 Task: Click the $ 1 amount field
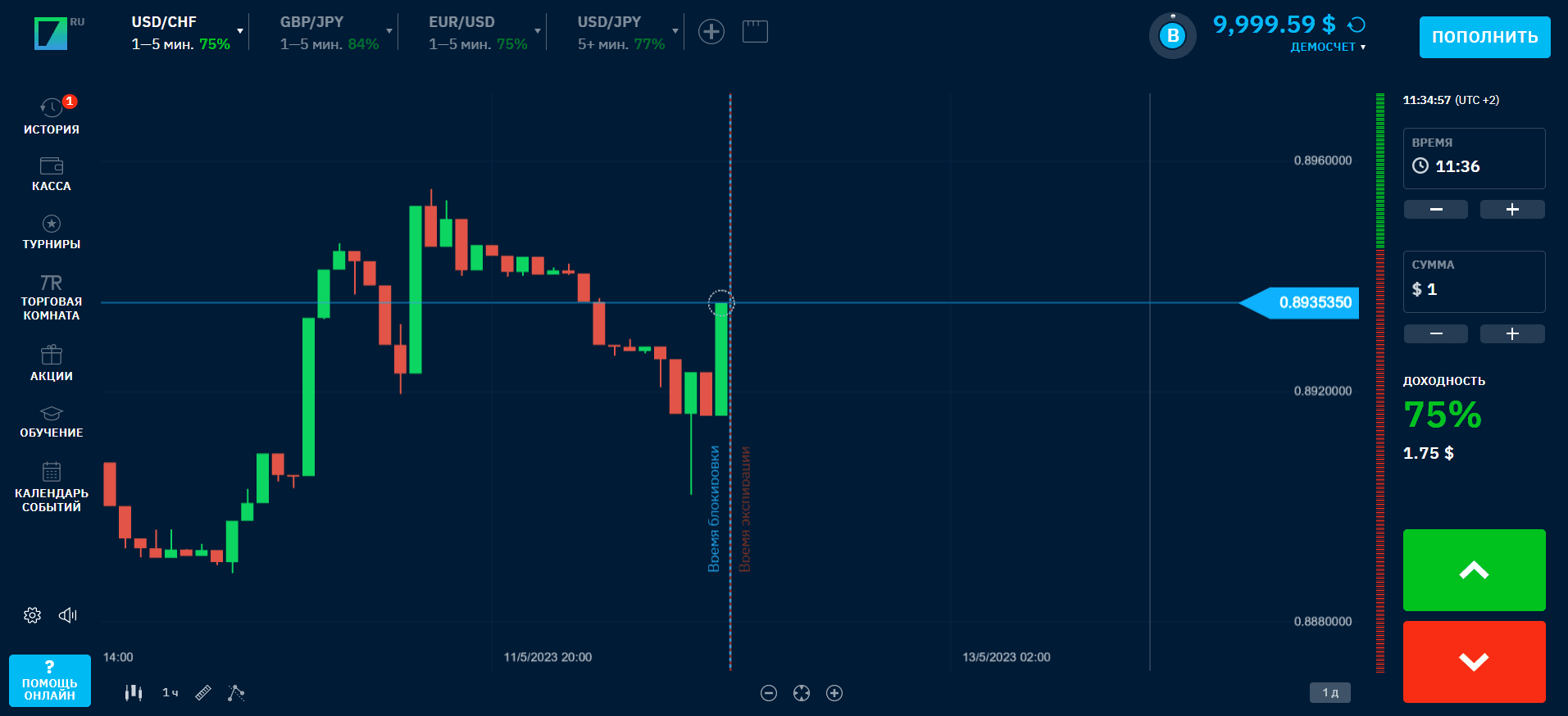[x=1474, y=282]
